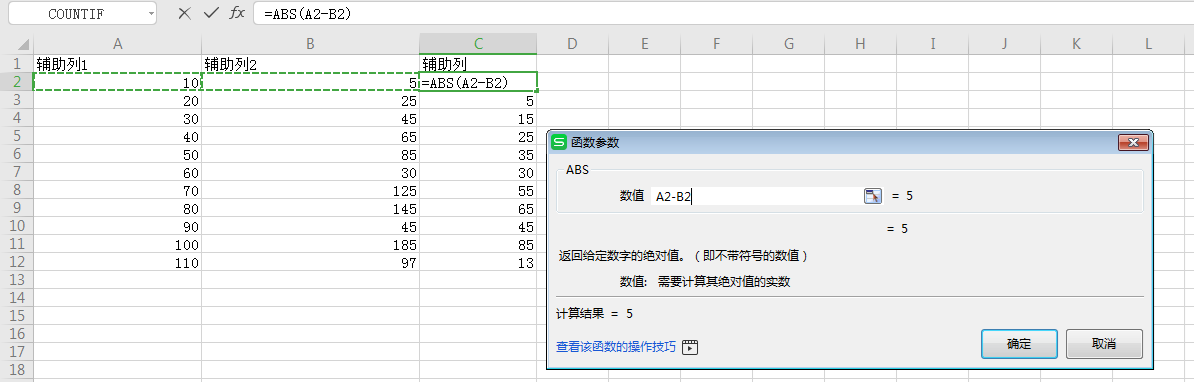
Task: Click in the formula bar text =ABS(A2-B2)
Action: (x=308, y=14)
